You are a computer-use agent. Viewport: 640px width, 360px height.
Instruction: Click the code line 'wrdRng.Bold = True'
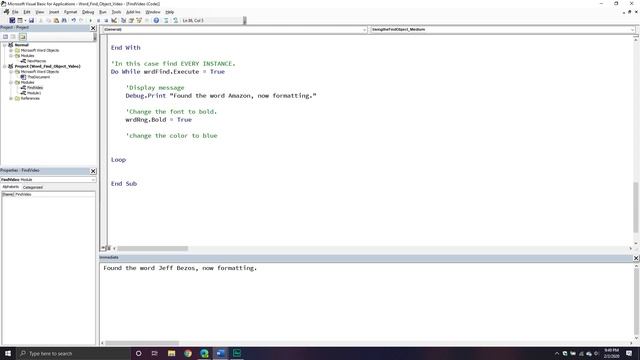(x=158, y=120)
